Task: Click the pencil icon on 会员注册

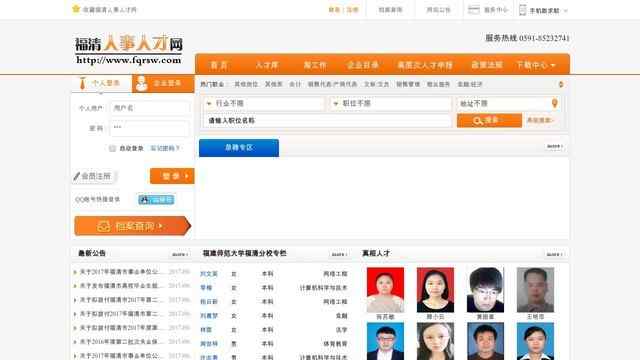Action: [x=76, y=176]
